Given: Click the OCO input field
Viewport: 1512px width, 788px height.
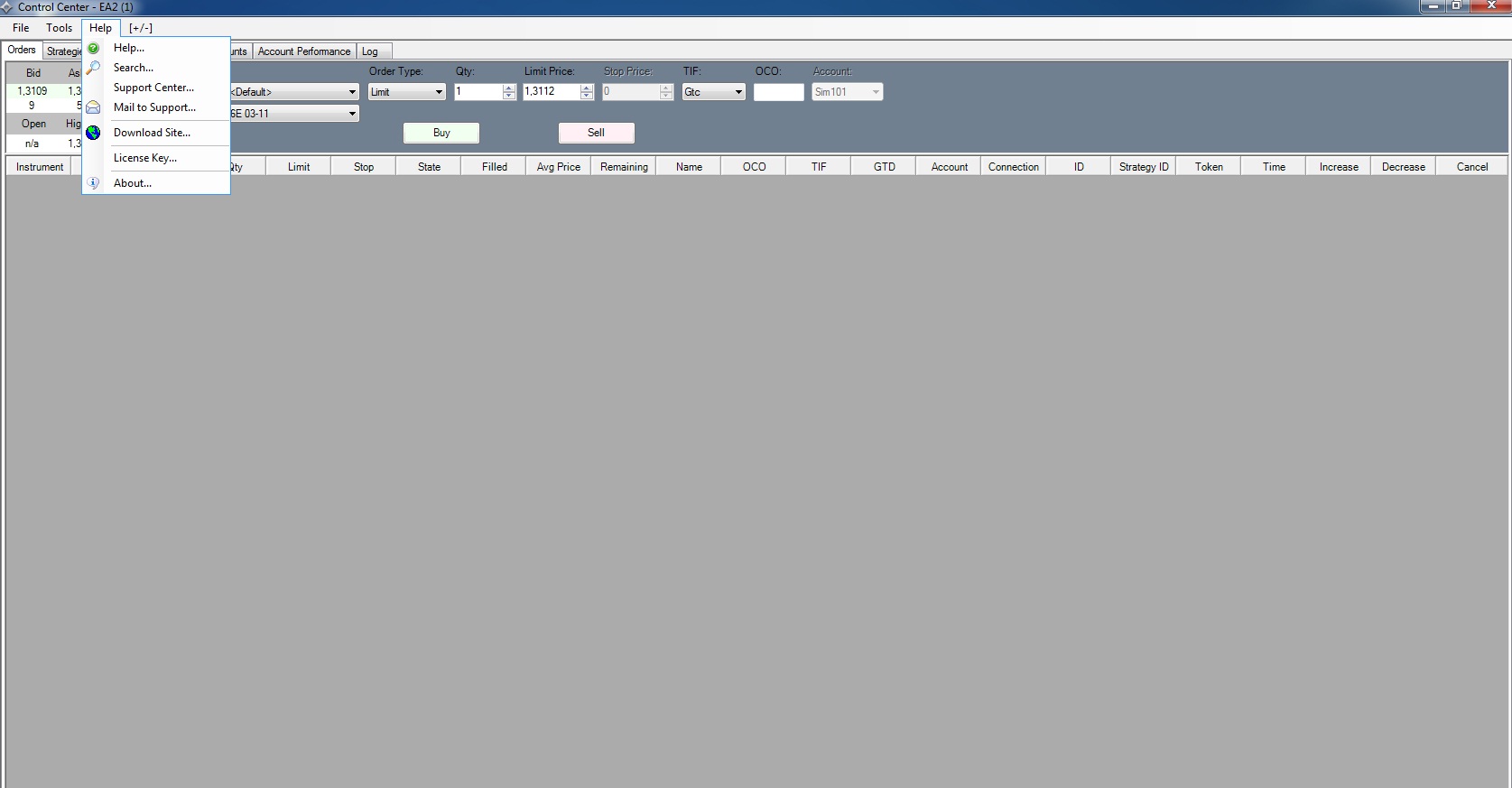Looking at the screenshot, I should pyautogui.click(x=779, y=92).
